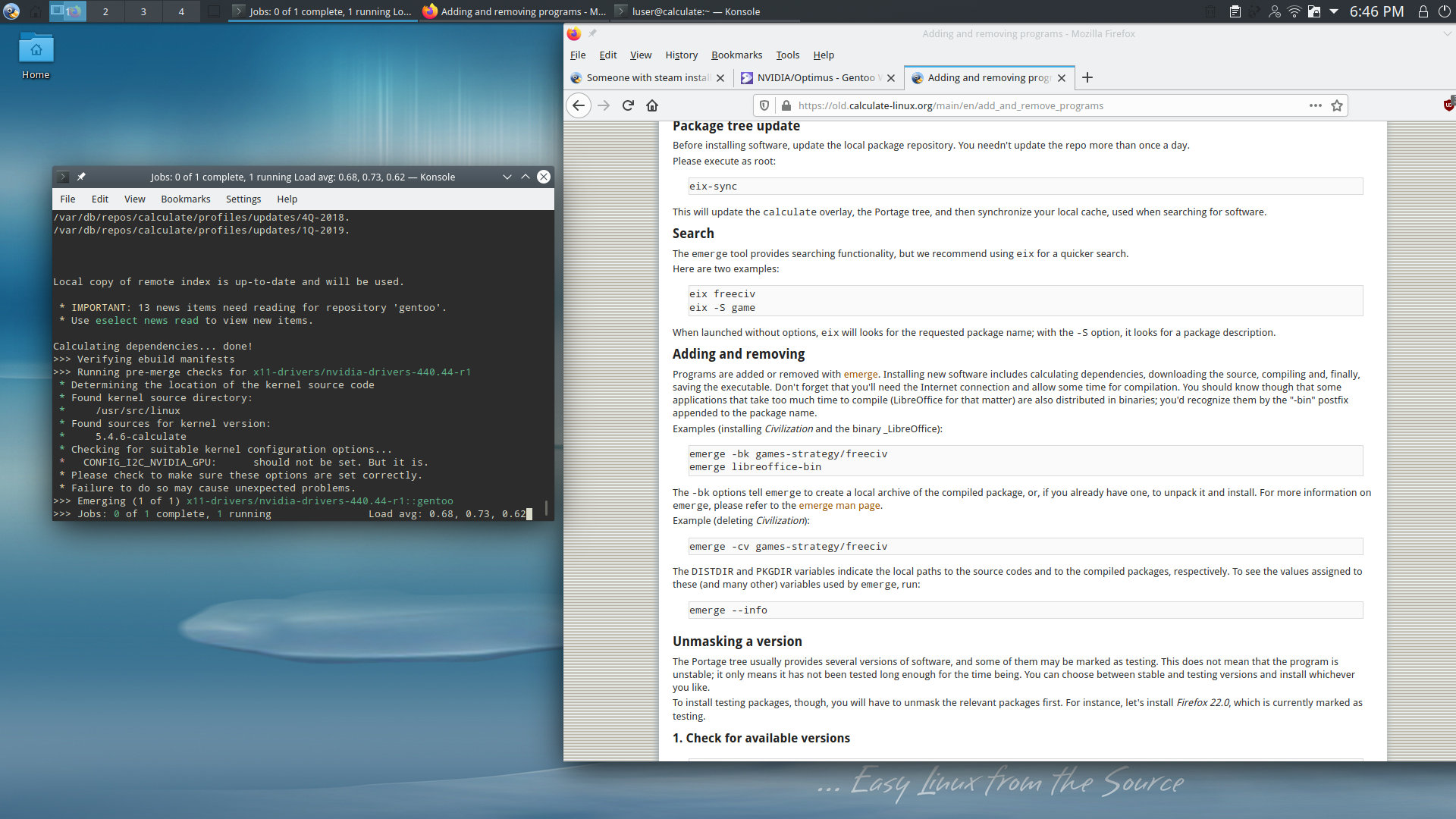
Task: Toggle pin on all desktops in Konsole titlebar
Action: tap(81, 177)
